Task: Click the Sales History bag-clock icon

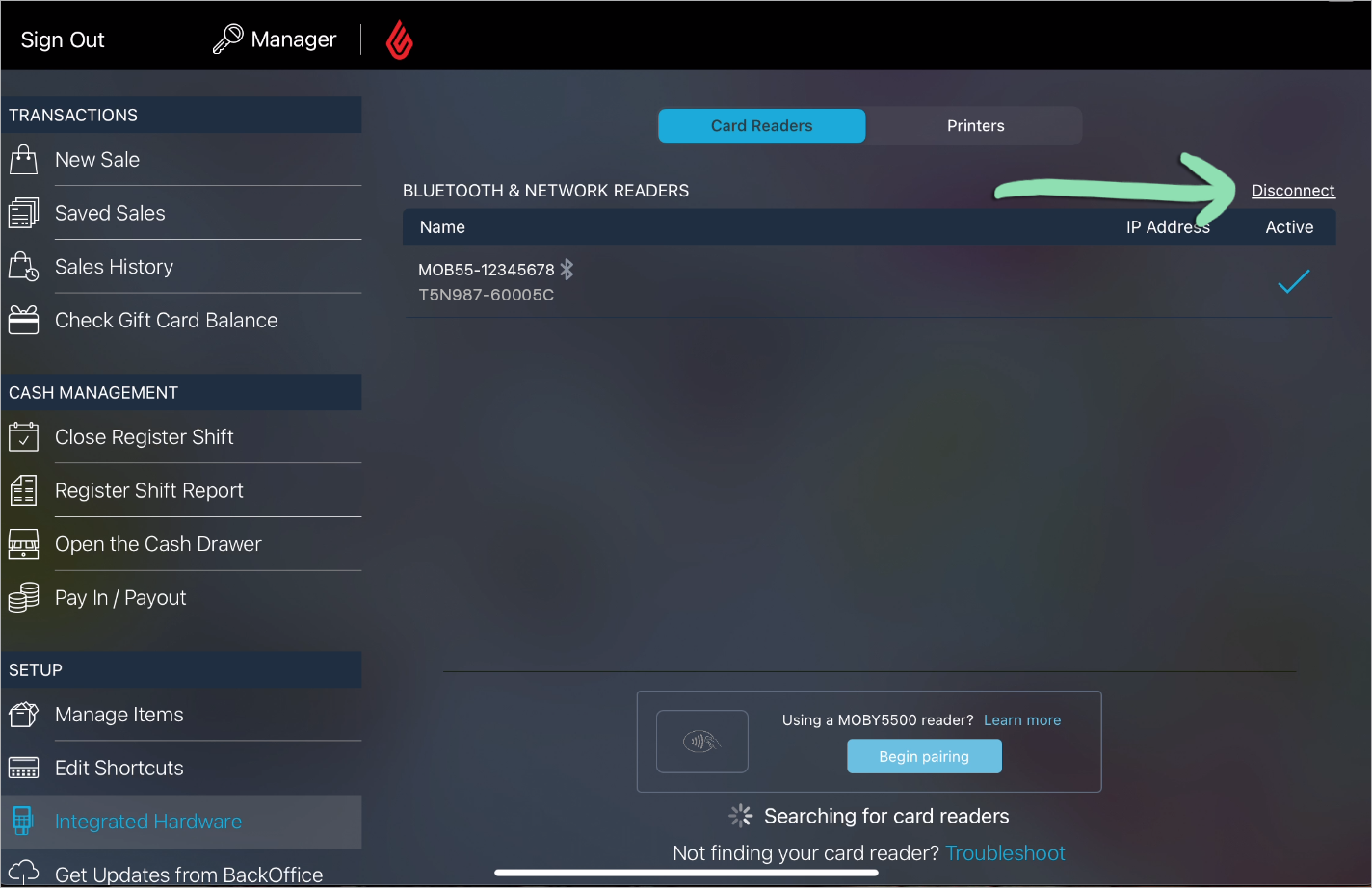Action: click(x=23, y=267)
